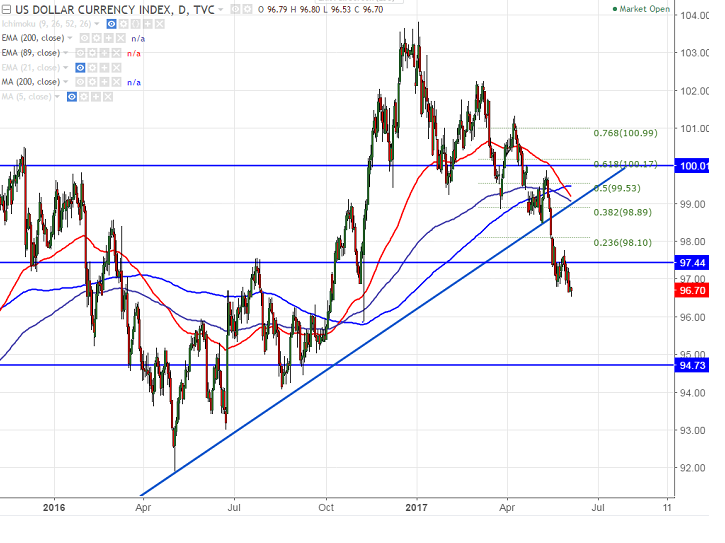Remove the EMA (21, close) indicator

(x=117, y=68)
